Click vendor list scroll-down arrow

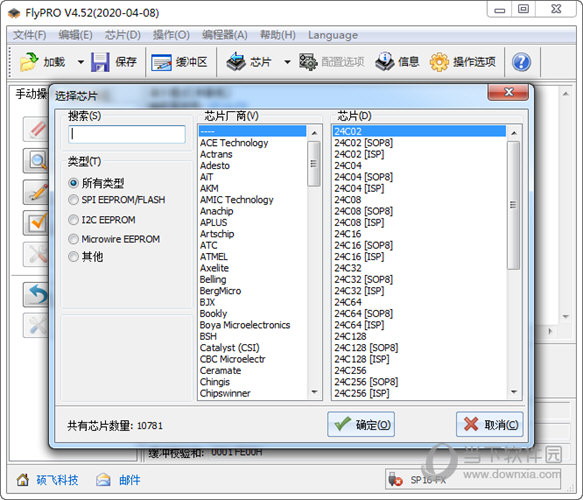pos(315,392)
